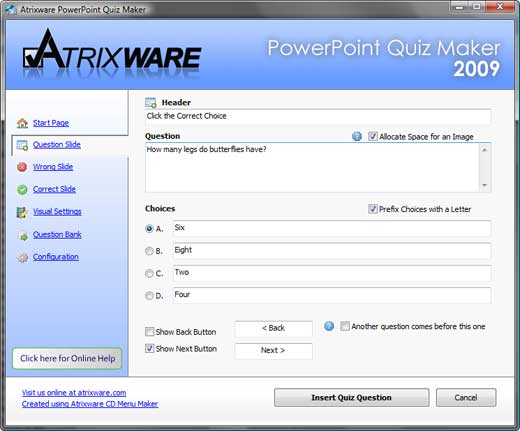This screenshot has width=520, height=431.
Task: Click the Header section icon
Action: (x=151, y=103)
